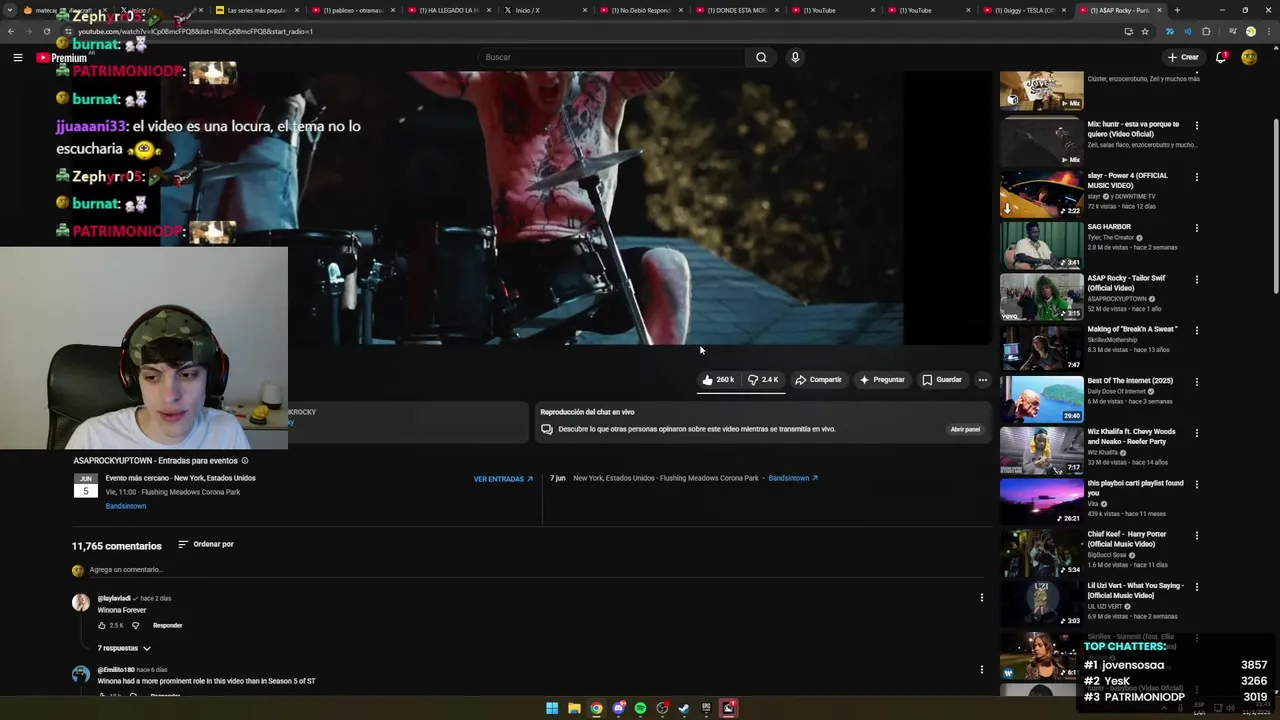The width and height of the screenshot is (1280, 720).
Task: Open the YouTube guide hamburger menu
Action: coord(18,57)
